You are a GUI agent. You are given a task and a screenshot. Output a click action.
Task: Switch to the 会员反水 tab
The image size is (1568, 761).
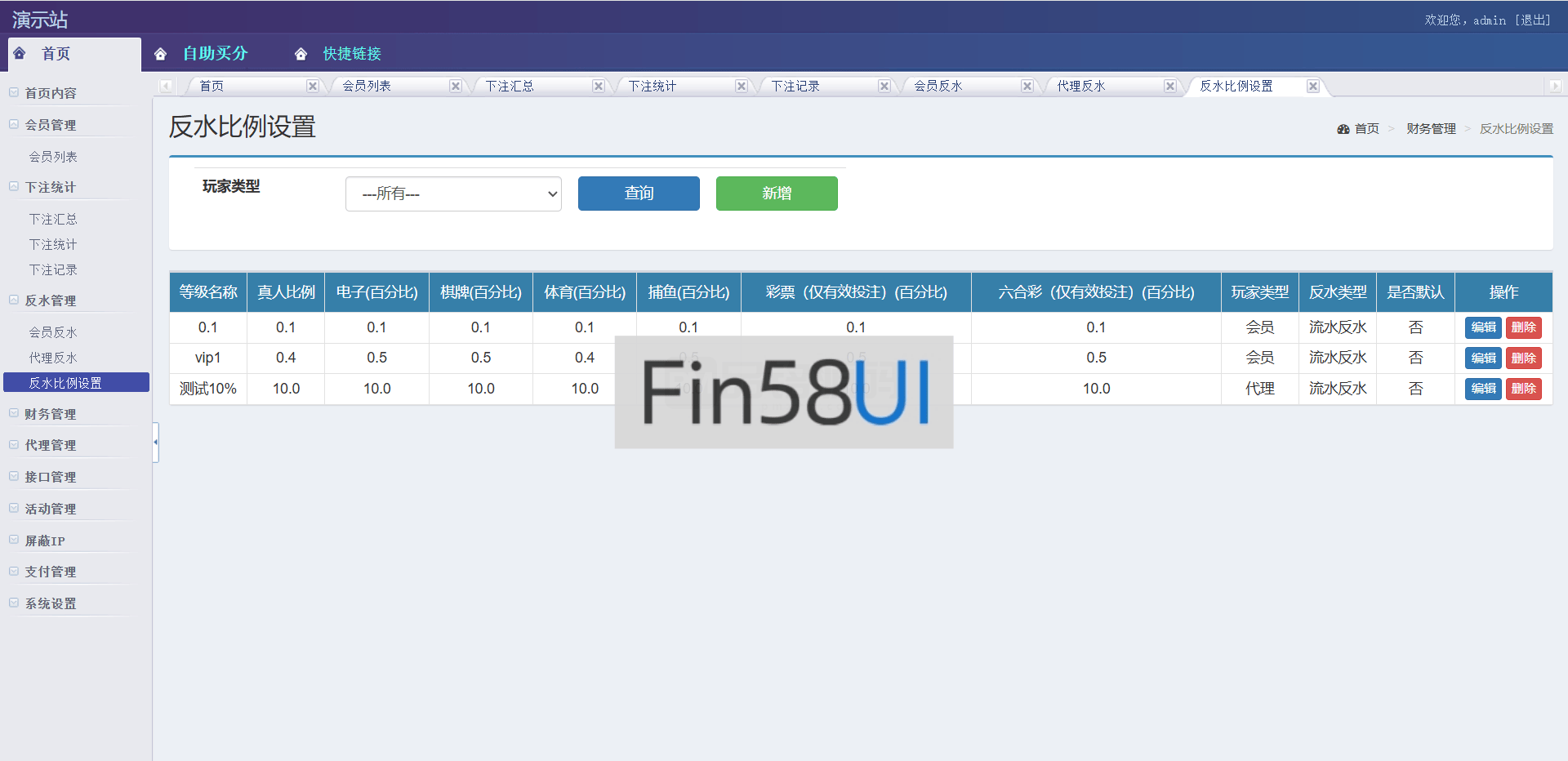938,86
